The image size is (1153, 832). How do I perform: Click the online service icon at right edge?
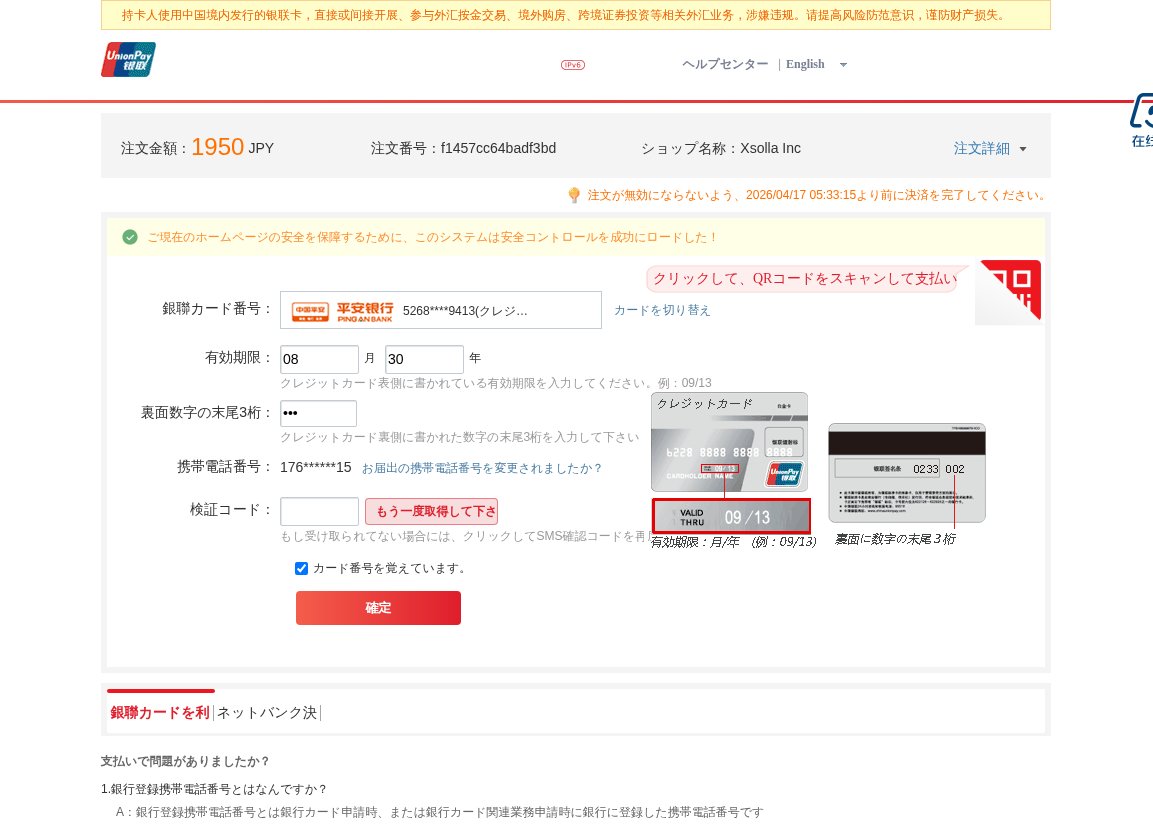(x=1142, y=120)
